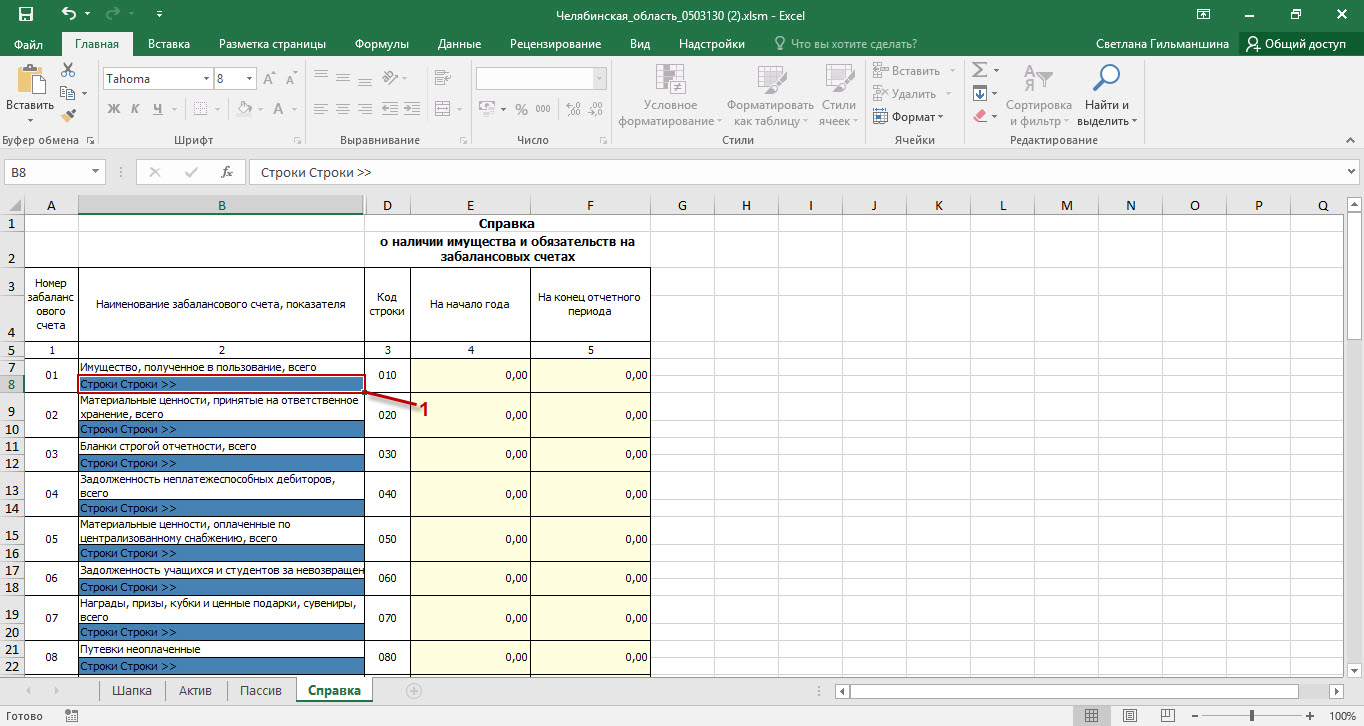Open the Формат cells dropdown
The image size is (1364, 726).
point(907,117)
